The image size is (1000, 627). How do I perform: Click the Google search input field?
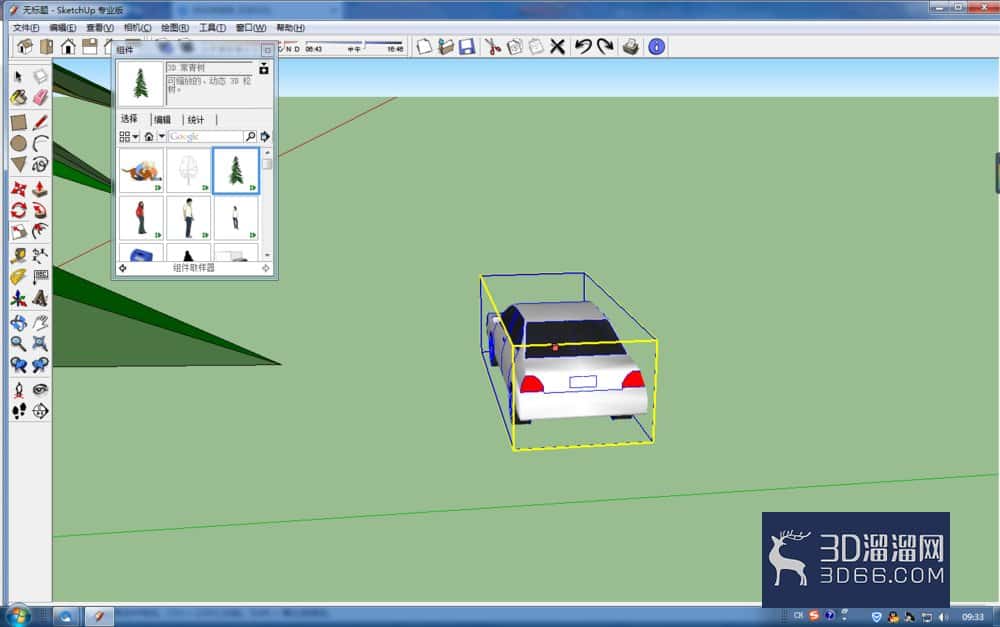pyautogui.click(x=206, y=136)
